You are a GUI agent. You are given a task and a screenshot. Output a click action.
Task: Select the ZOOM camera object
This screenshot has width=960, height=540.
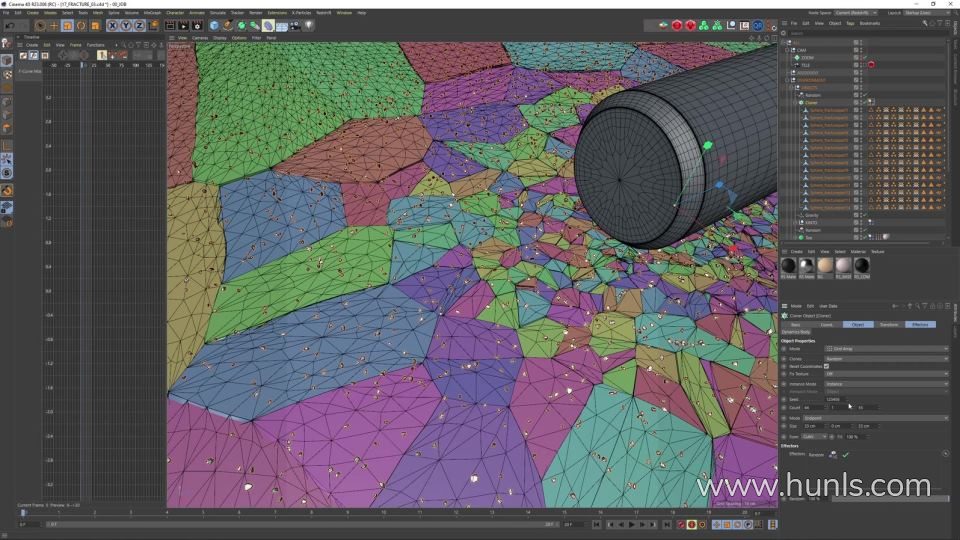pyautogui.click(x=808, y=58)
